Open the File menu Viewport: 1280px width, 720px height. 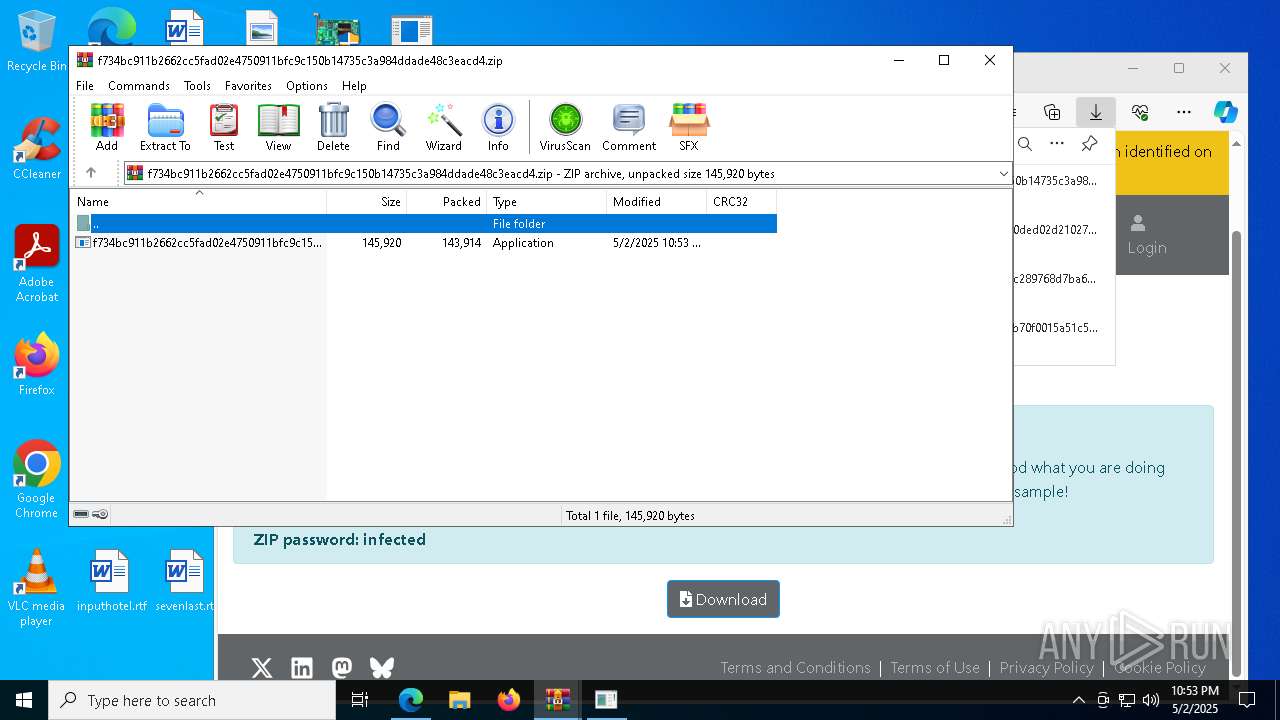85,86
